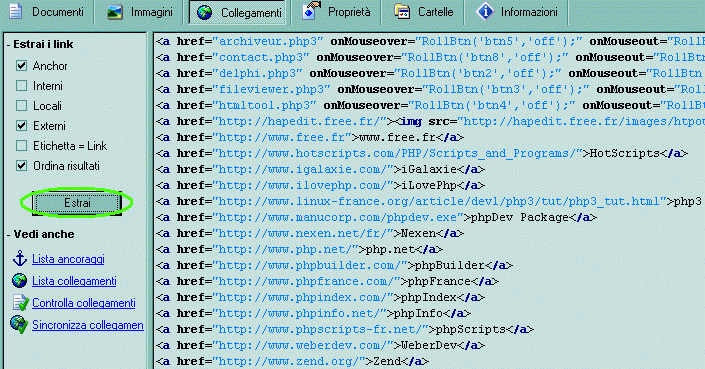Screen dimensions: 705x369
Task: Open the Controlla collegamenti link
Action: 84,303
